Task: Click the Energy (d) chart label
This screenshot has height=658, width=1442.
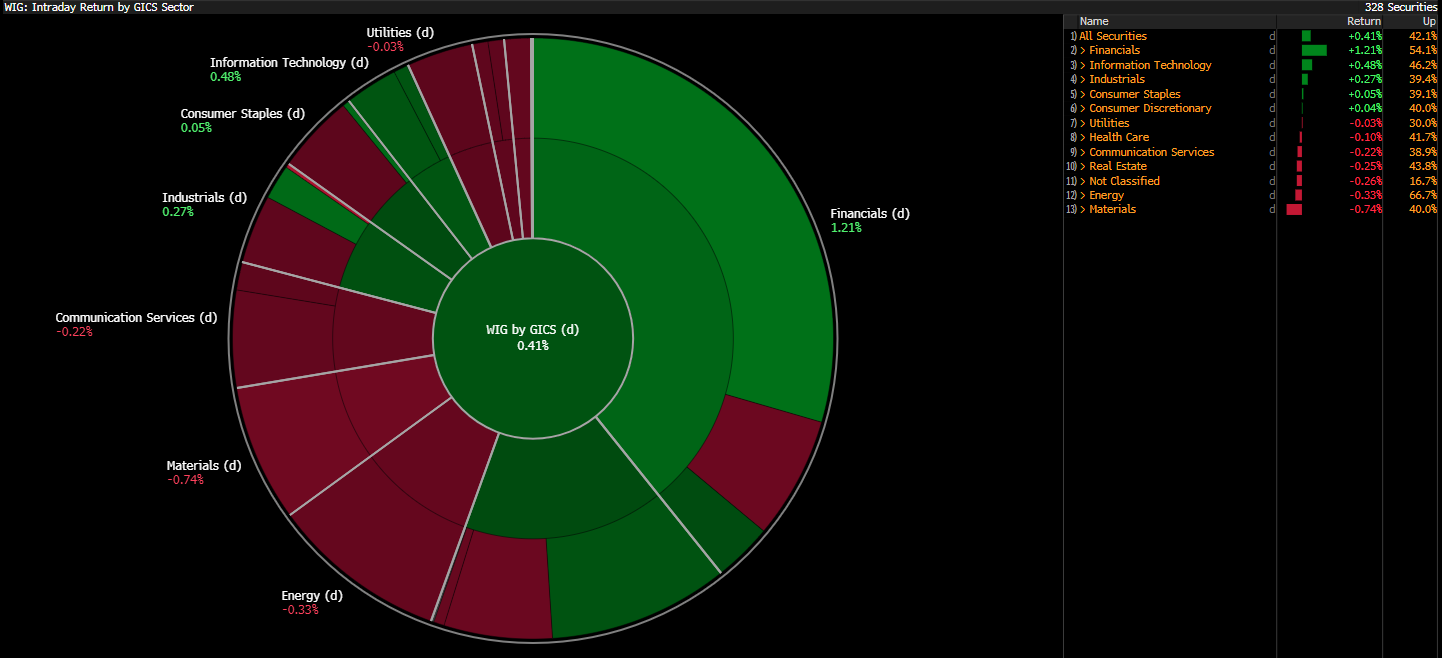Action: click(312, 595)
